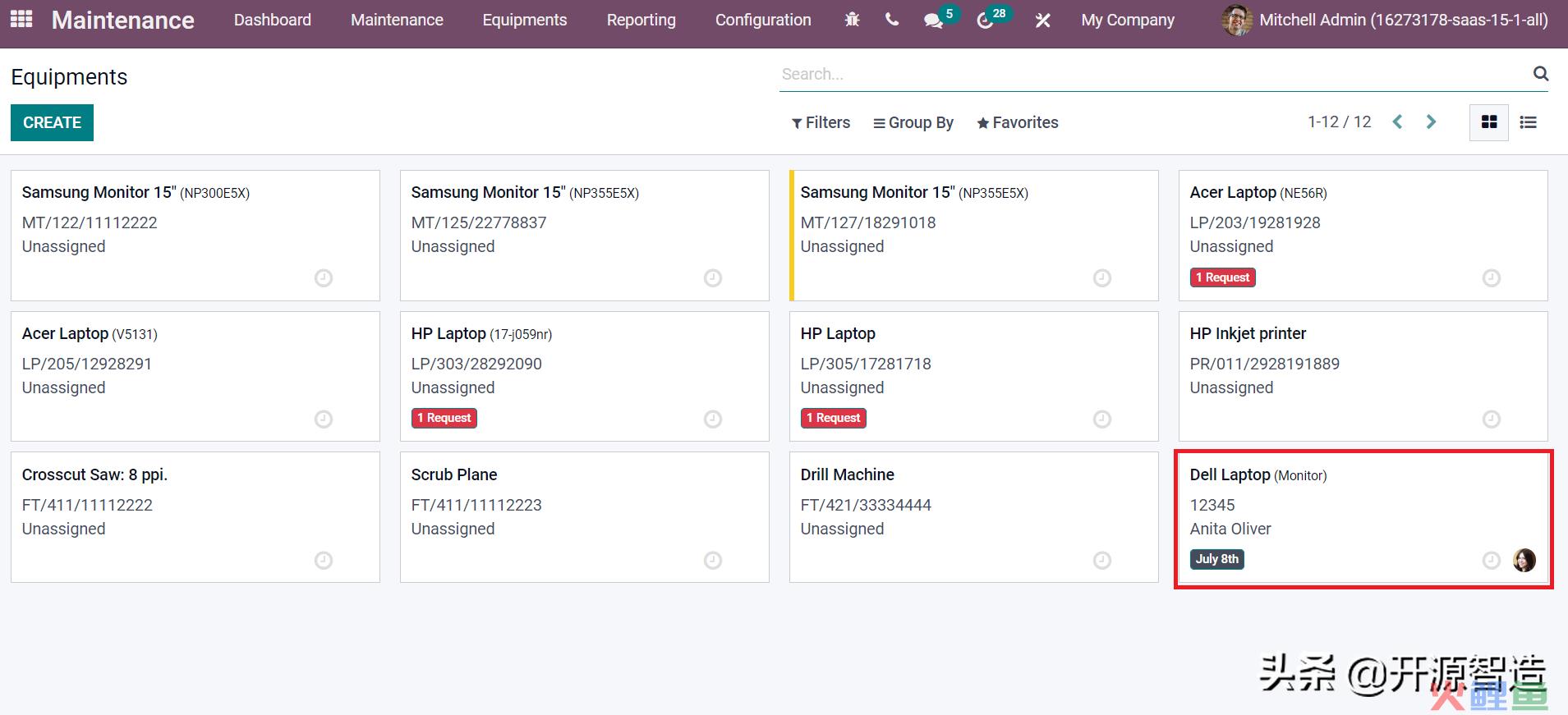Open activity clock on HP Inkjet printer card
This screenshot has height=715, width=1568.
[x=1492, y=419]
